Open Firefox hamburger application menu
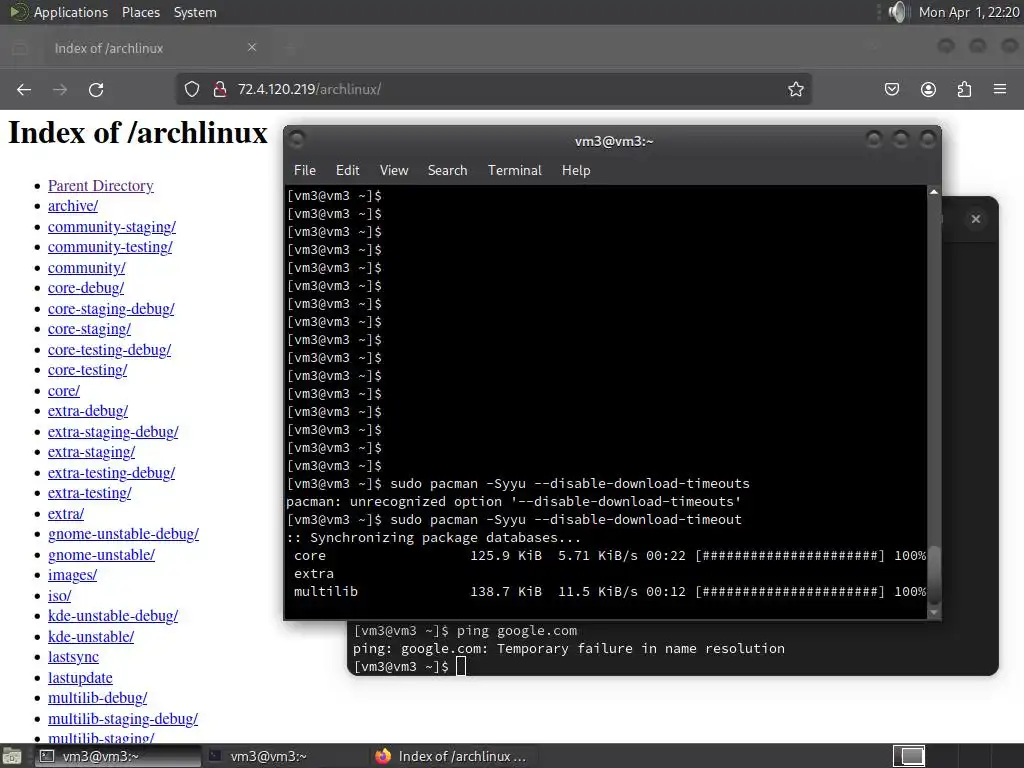The width and height of the screenshot is (1024, 768). pos(1000,89)
